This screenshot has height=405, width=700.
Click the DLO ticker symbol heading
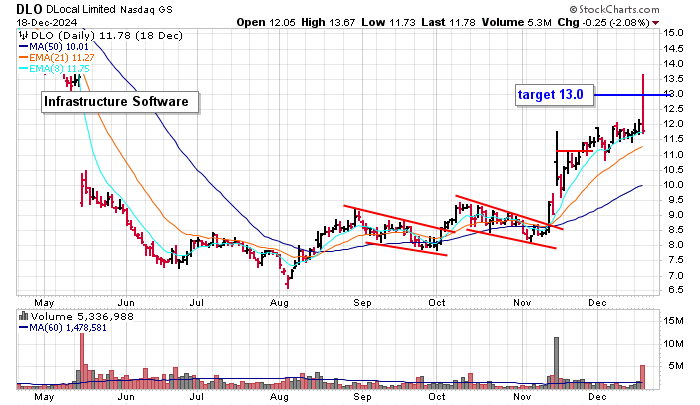pyautogui.click(x=29, y=9)
